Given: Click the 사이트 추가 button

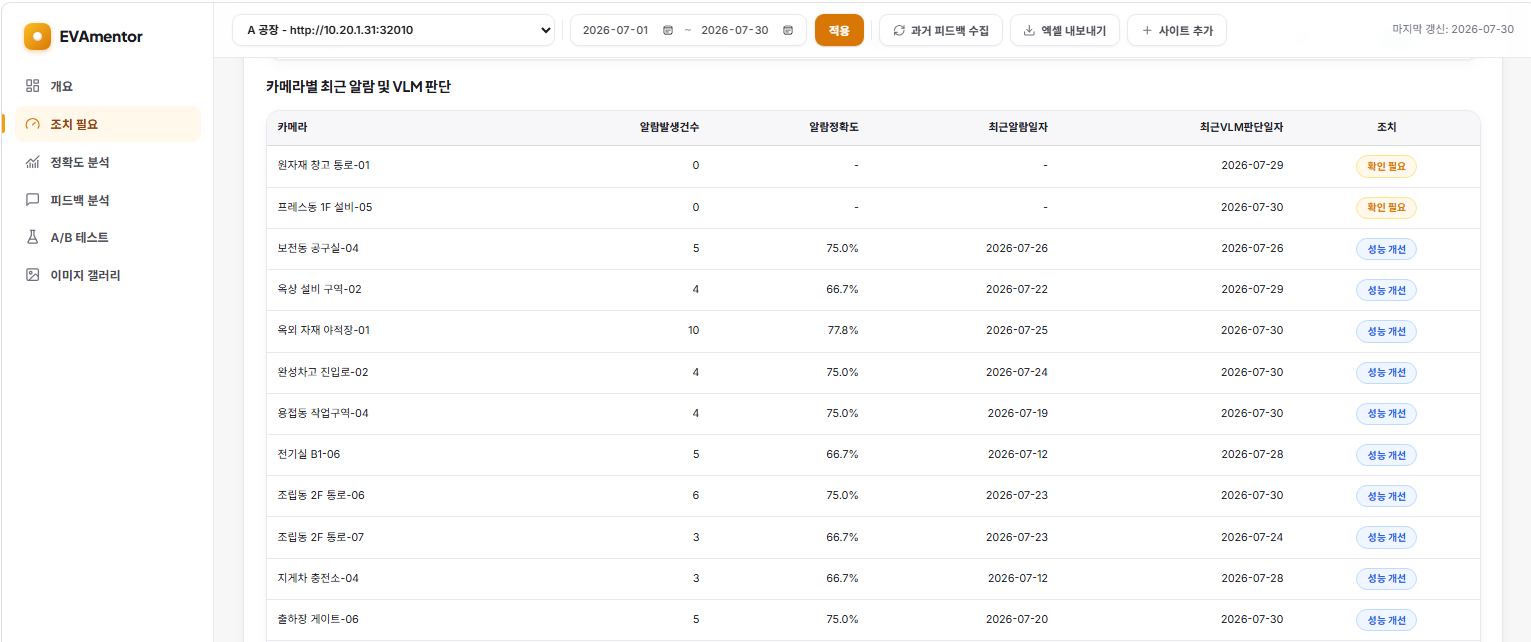Looking at the screenshot, I should [x=1177, y=30].
